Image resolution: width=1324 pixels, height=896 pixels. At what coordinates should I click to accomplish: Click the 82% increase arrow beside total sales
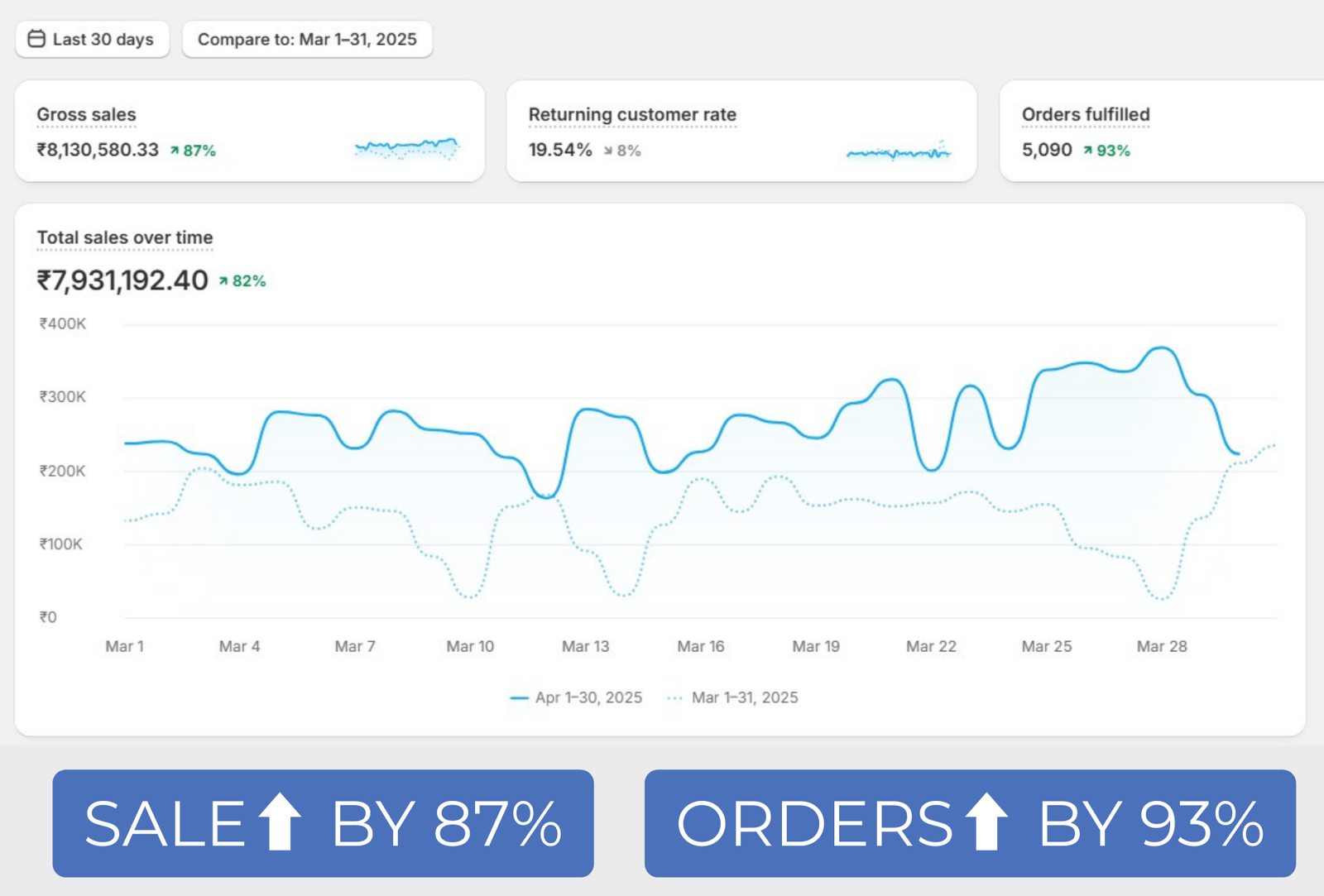click(223, 281)
